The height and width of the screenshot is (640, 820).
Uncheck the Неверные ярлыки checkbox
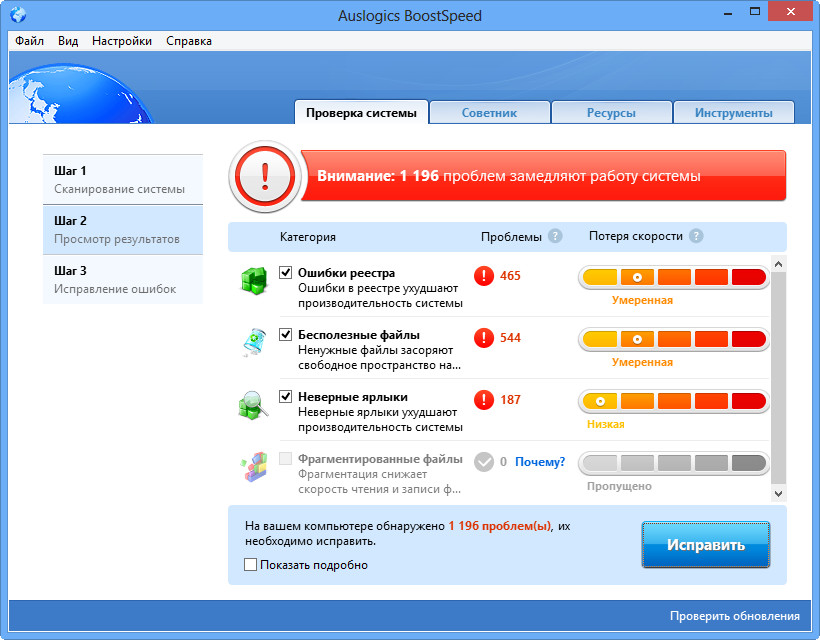286,397
